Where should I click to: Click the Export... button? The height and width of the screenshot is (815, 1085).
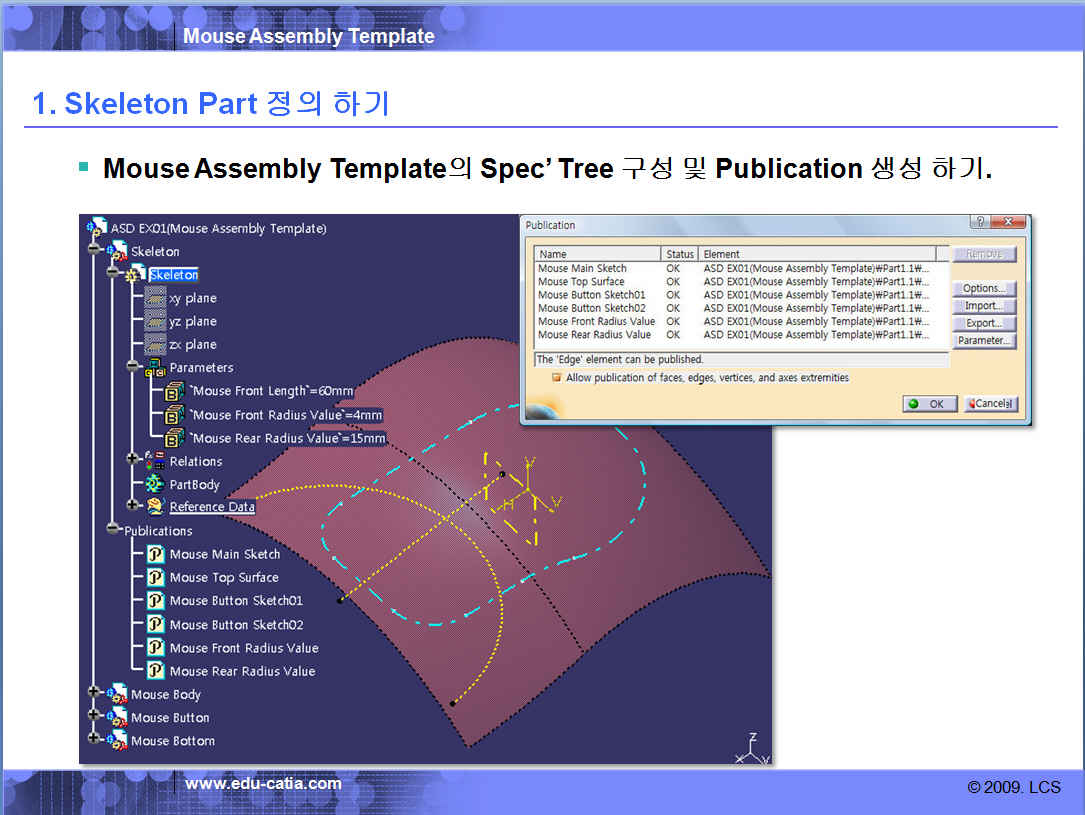(984, 322)
